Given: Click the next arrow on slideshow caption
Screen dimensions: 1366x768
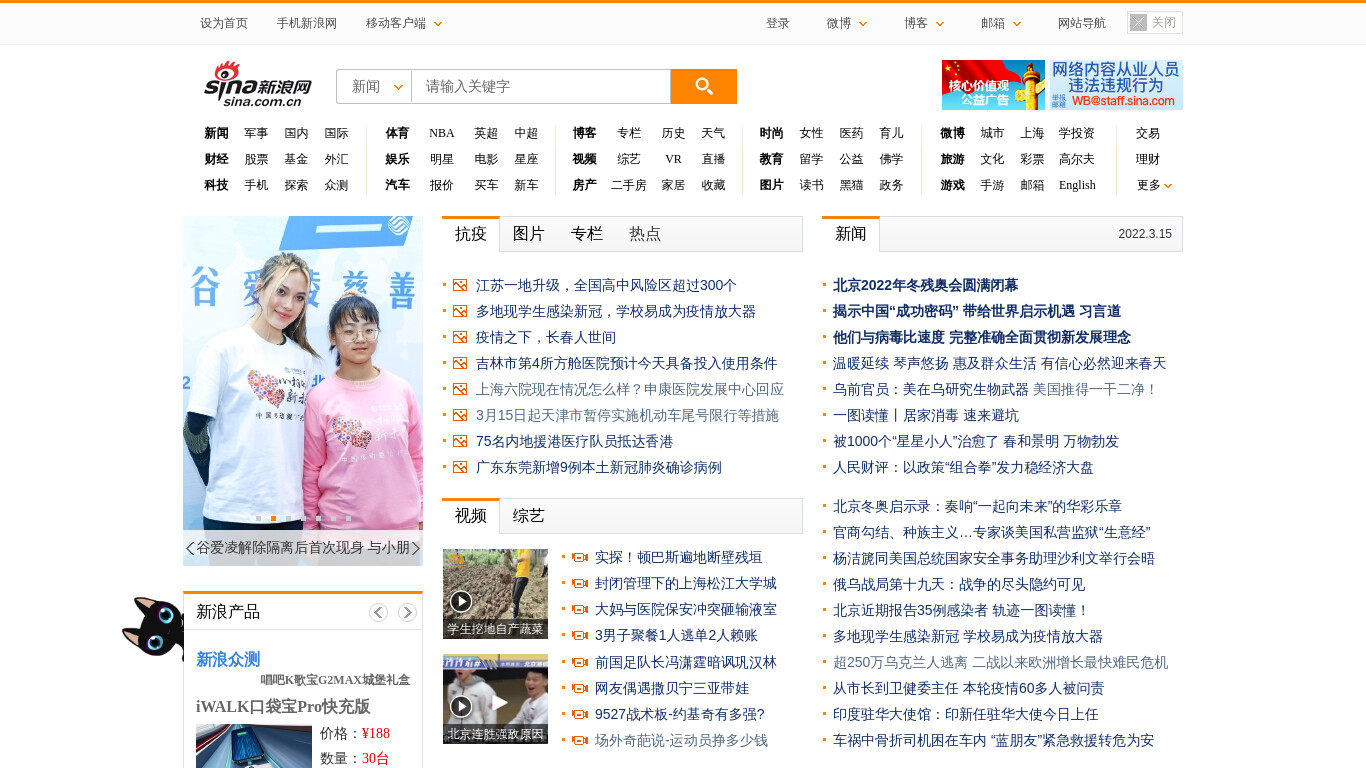Looking at the screenshot, I should (x=416, y=548).
